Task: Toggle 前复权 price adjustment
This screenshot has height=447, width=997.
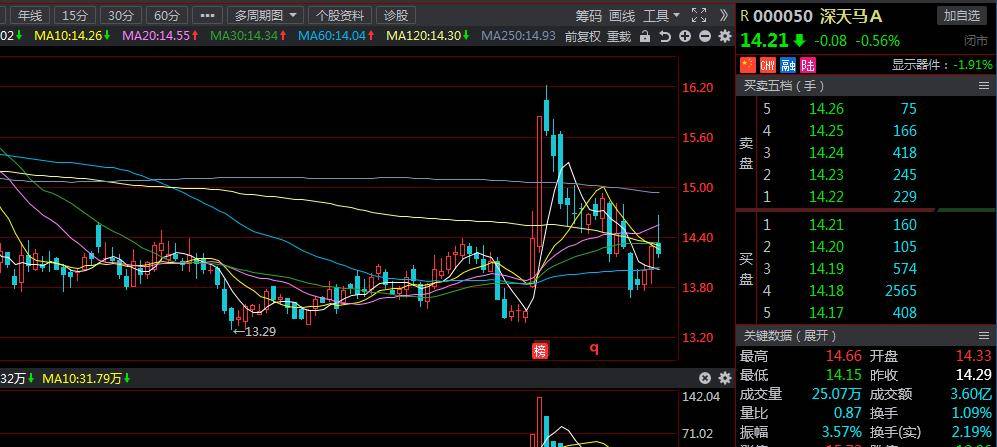Action: click(583, 36)
